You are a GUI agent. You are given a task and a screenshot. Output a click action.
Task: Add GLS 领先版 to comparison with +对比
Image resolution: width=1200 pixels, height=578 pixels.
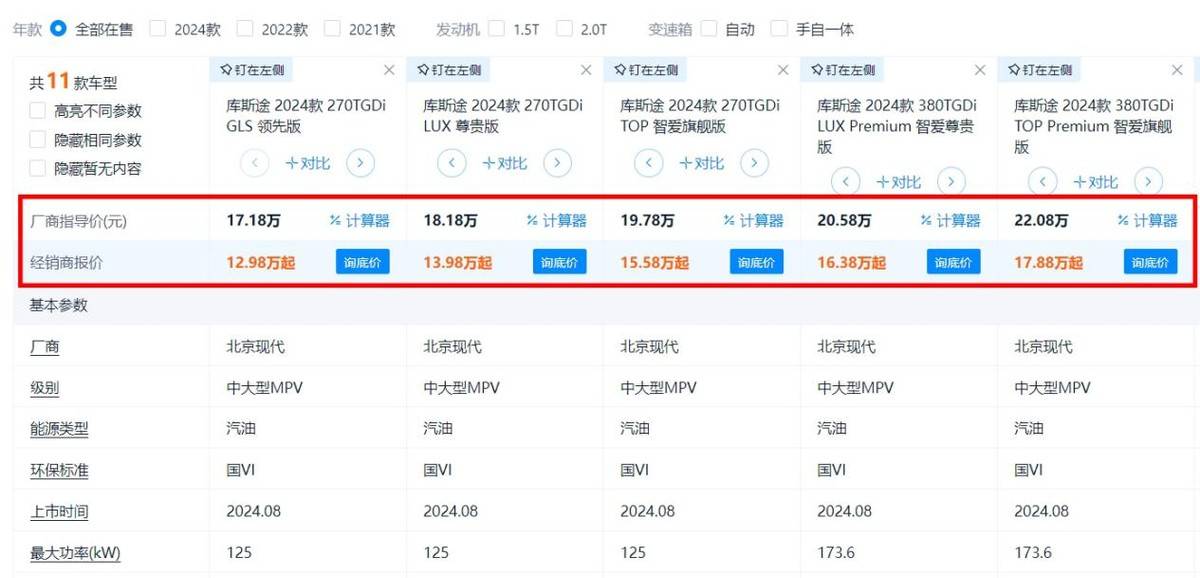click(308, 163)
